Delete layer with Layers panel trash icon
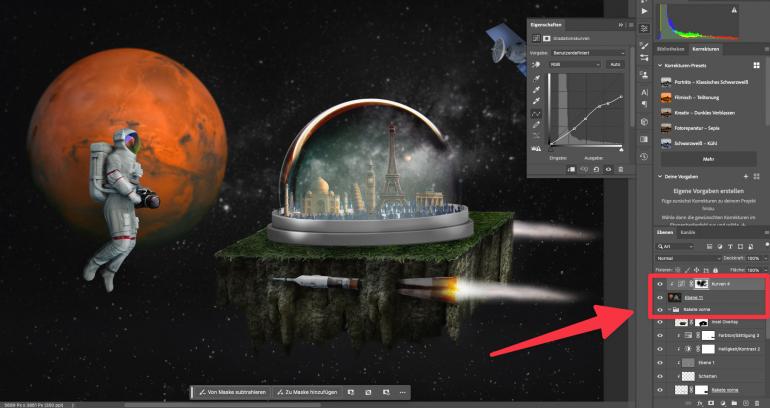 pyautogui.click(x=757, y=403)
